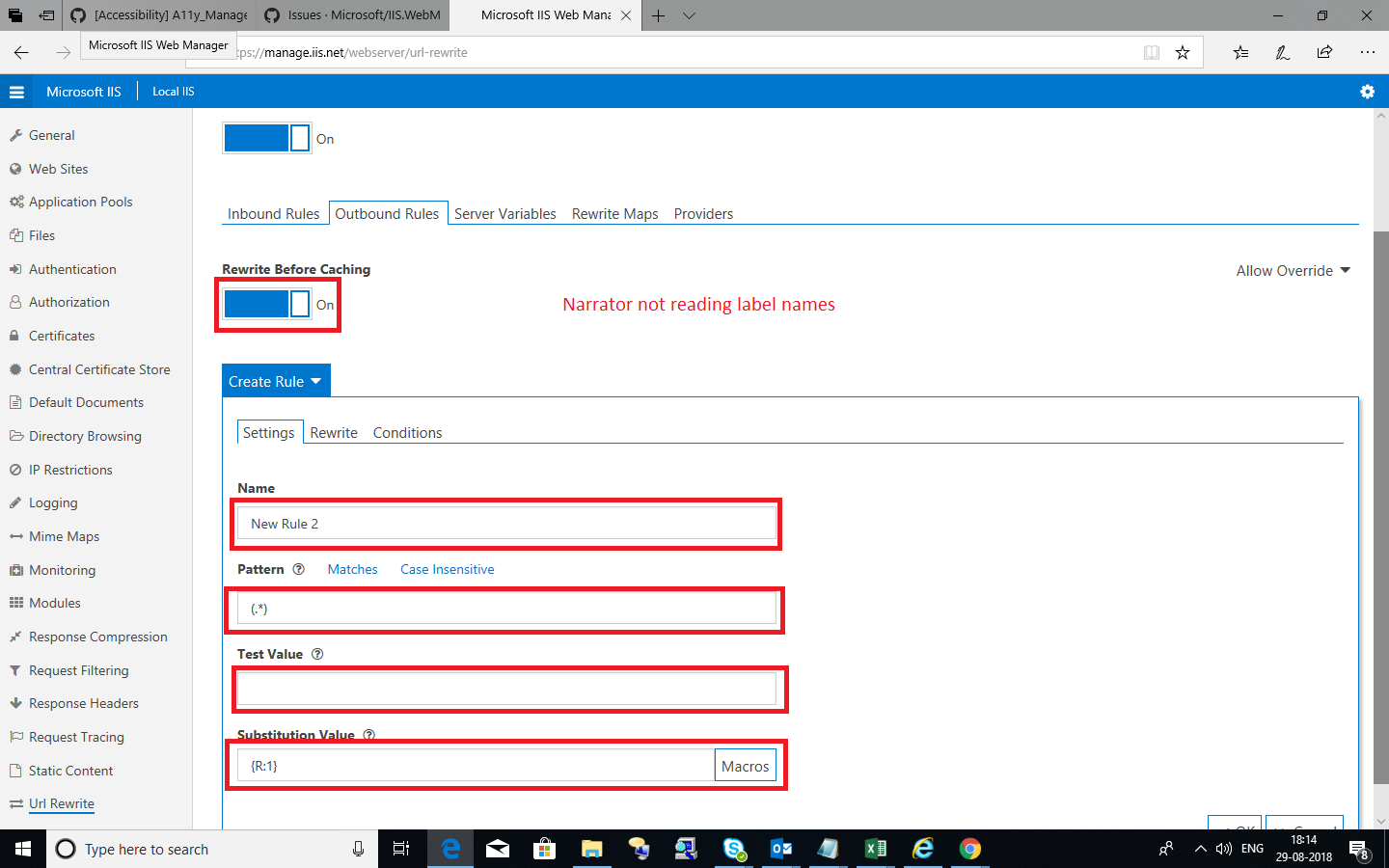1389x868 pixels.
Task: Click inside the Test Value field
Action: tap(506, 689)
